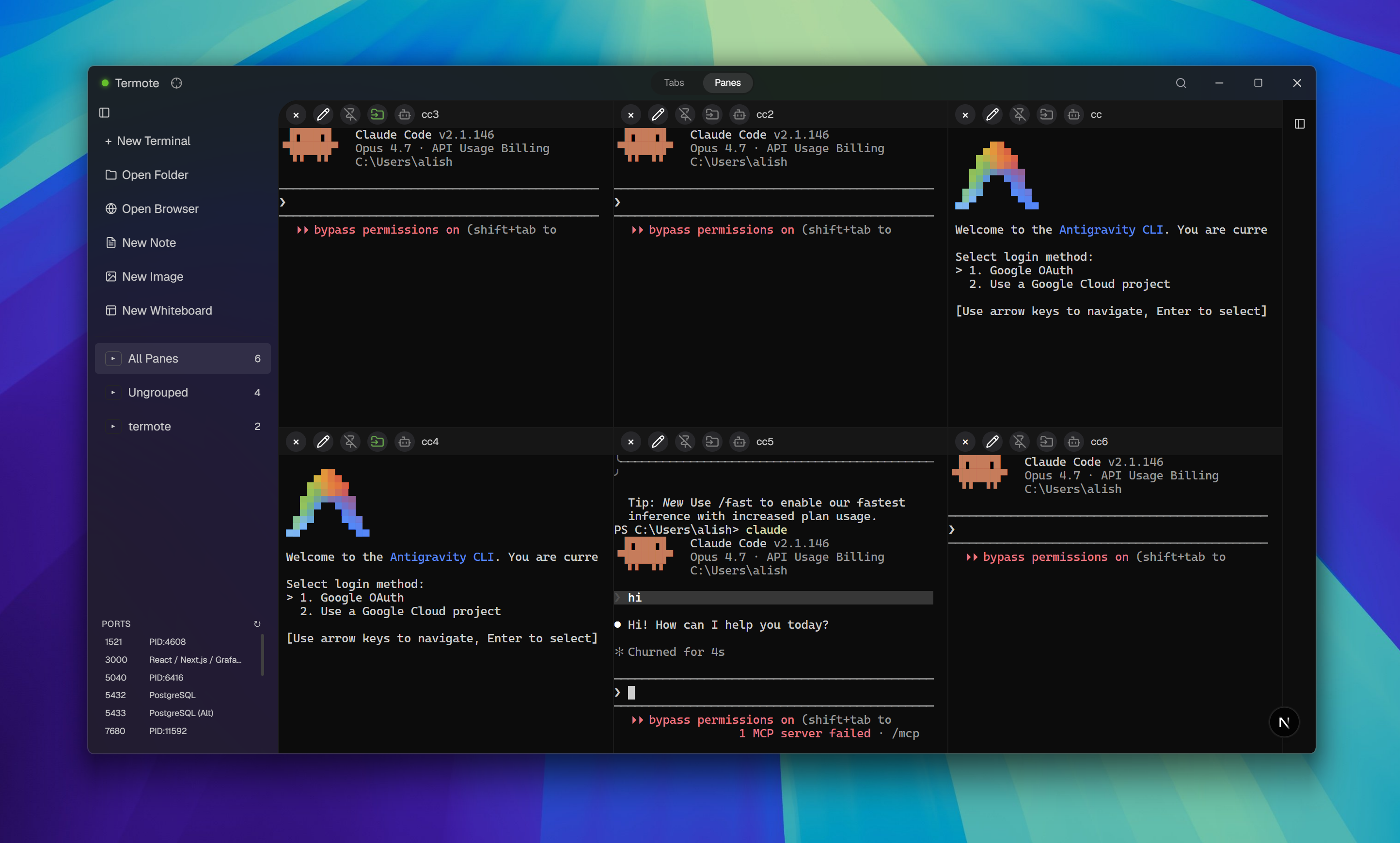Expand the termote group arrow
Screen dimensions: 1400x843
click(113, 427)
